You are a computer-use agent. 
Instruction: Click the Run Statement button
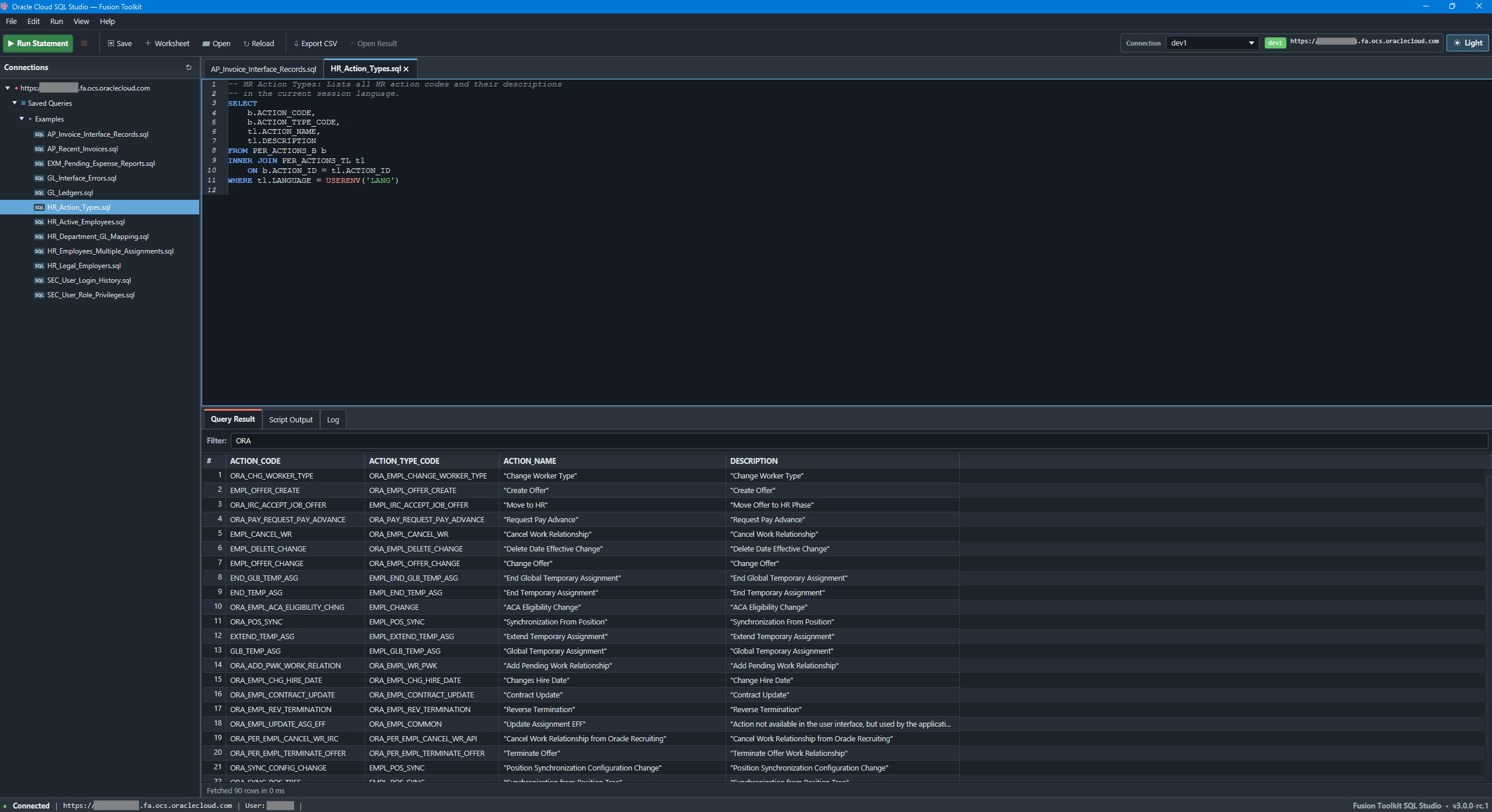(x=38, y=43)
